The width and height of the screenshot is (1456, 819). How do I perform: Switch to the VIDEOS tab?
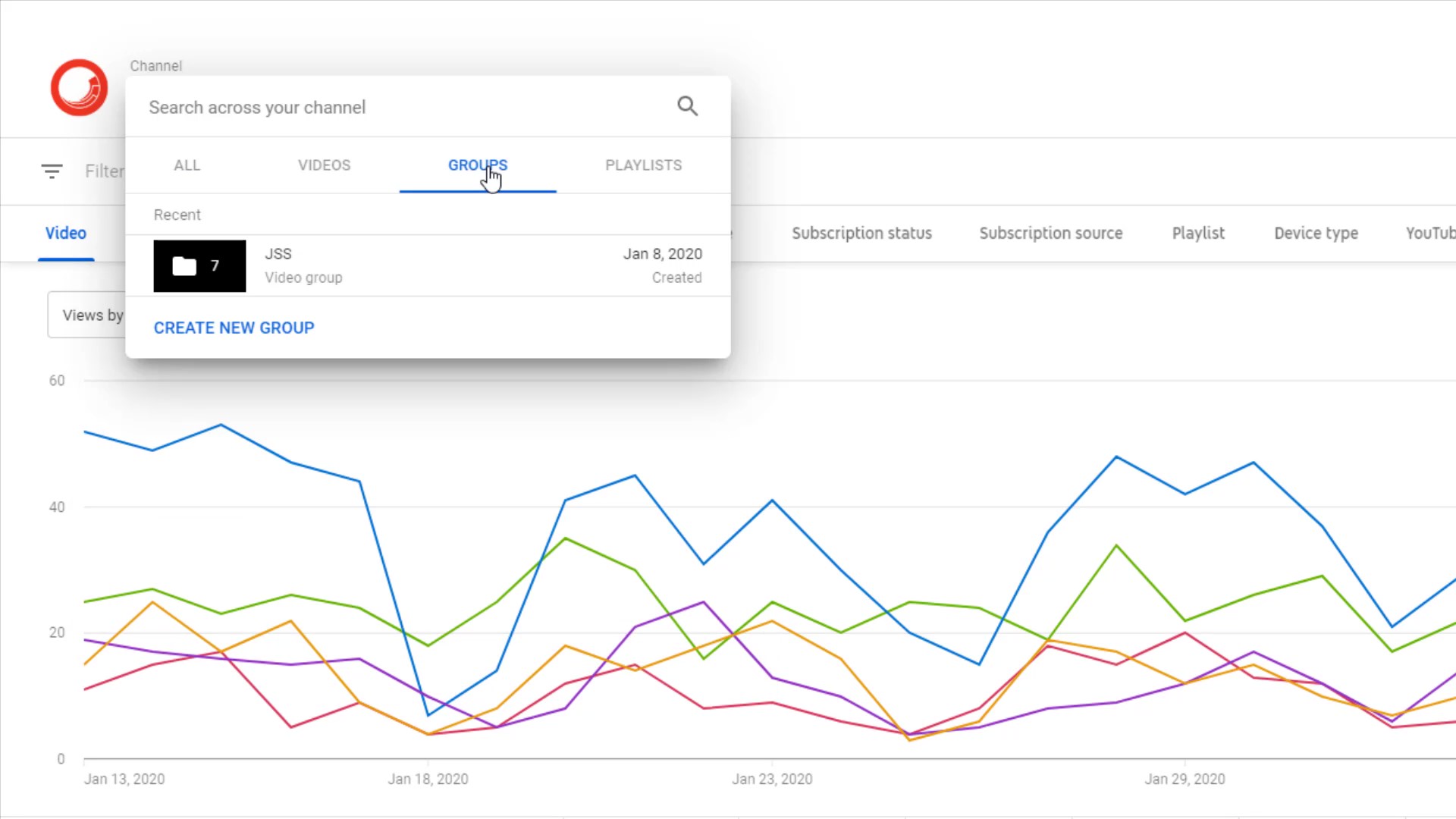(x=324, y=165)
